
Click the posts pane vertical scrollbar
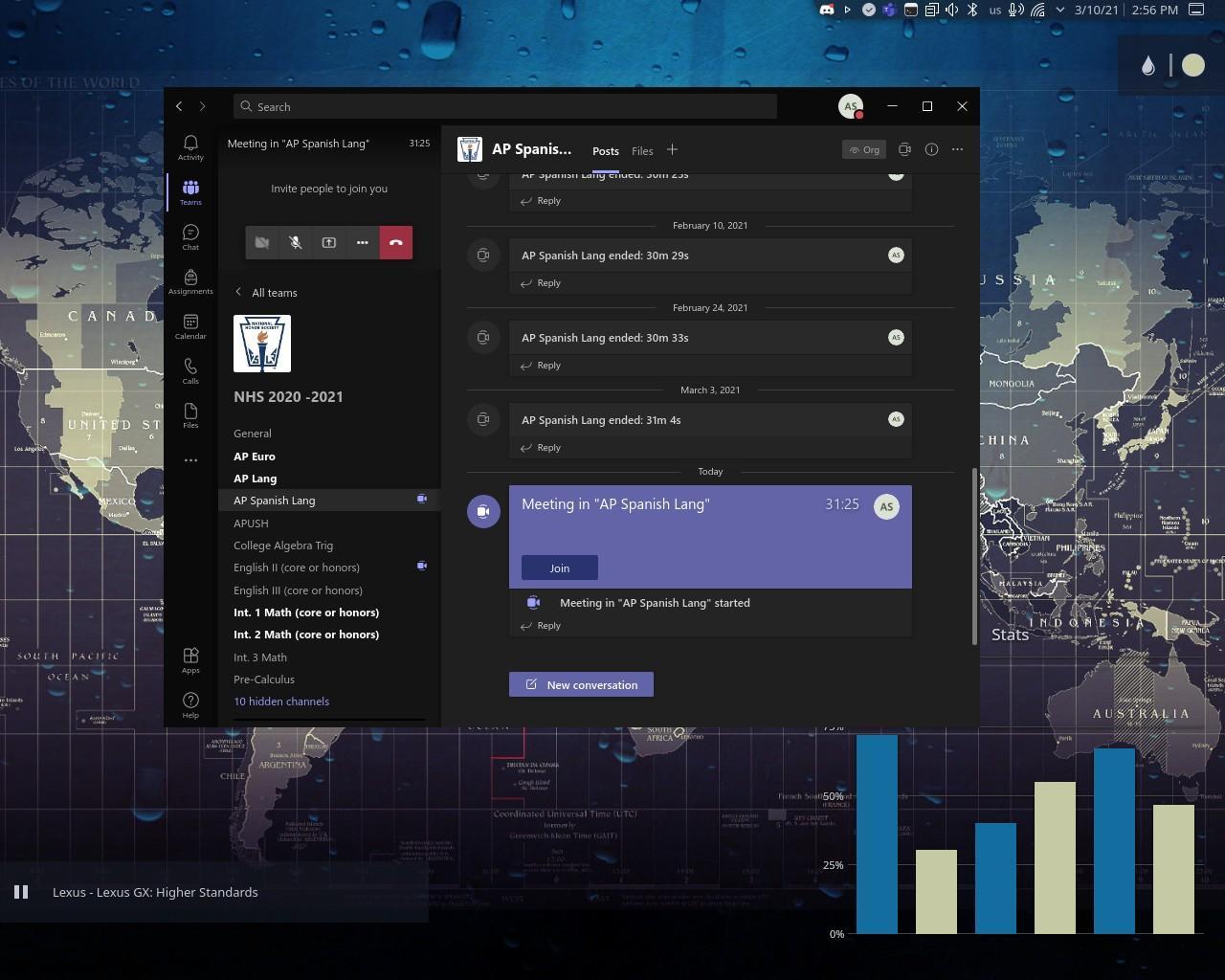pos(974,556)
